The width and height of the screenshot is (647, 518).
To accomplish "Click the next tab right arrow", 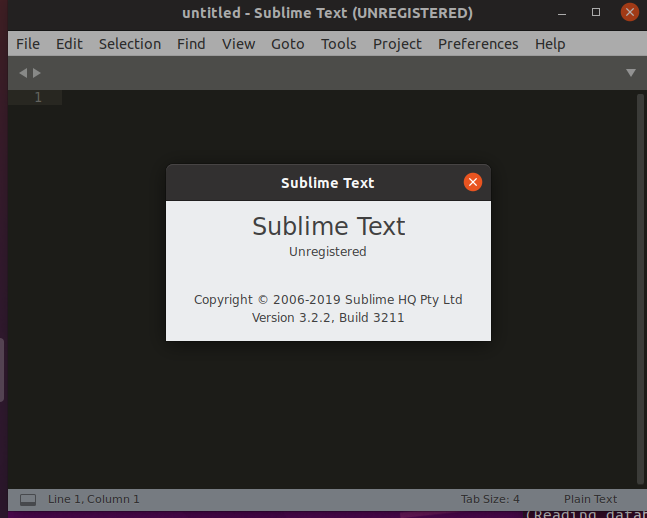I will click(37, 72).
